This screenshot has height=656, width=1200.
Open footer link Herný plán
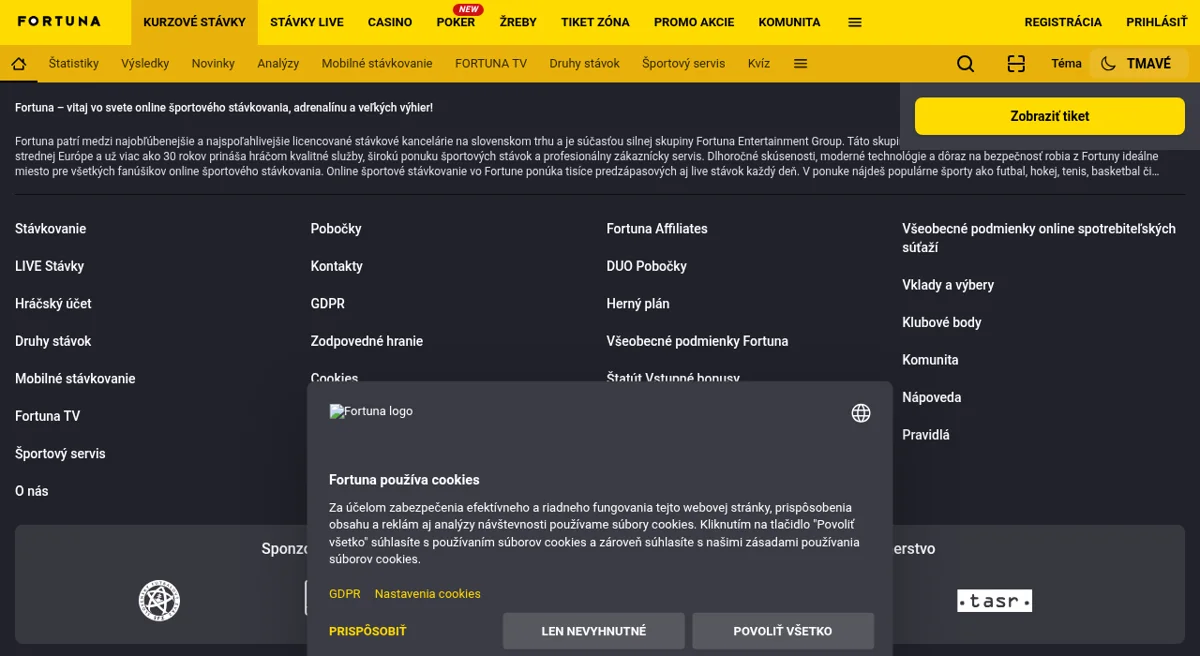(x=638, y=304)
